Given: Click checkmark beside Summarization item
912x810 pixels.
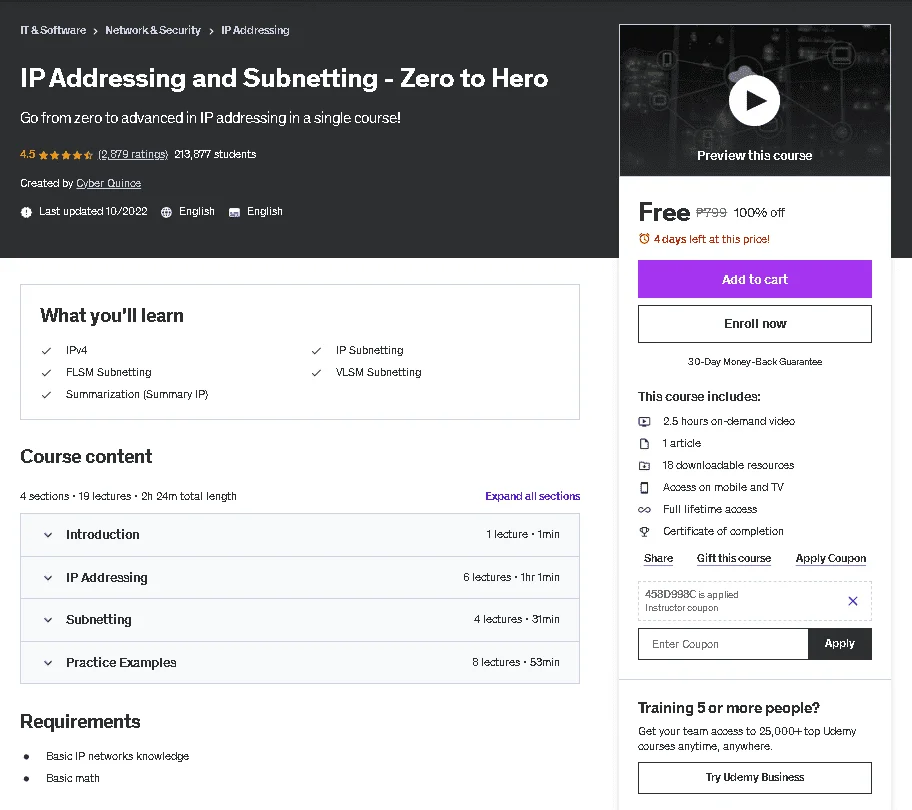Looking at the screenshot, I should click(x=47, y=395).
